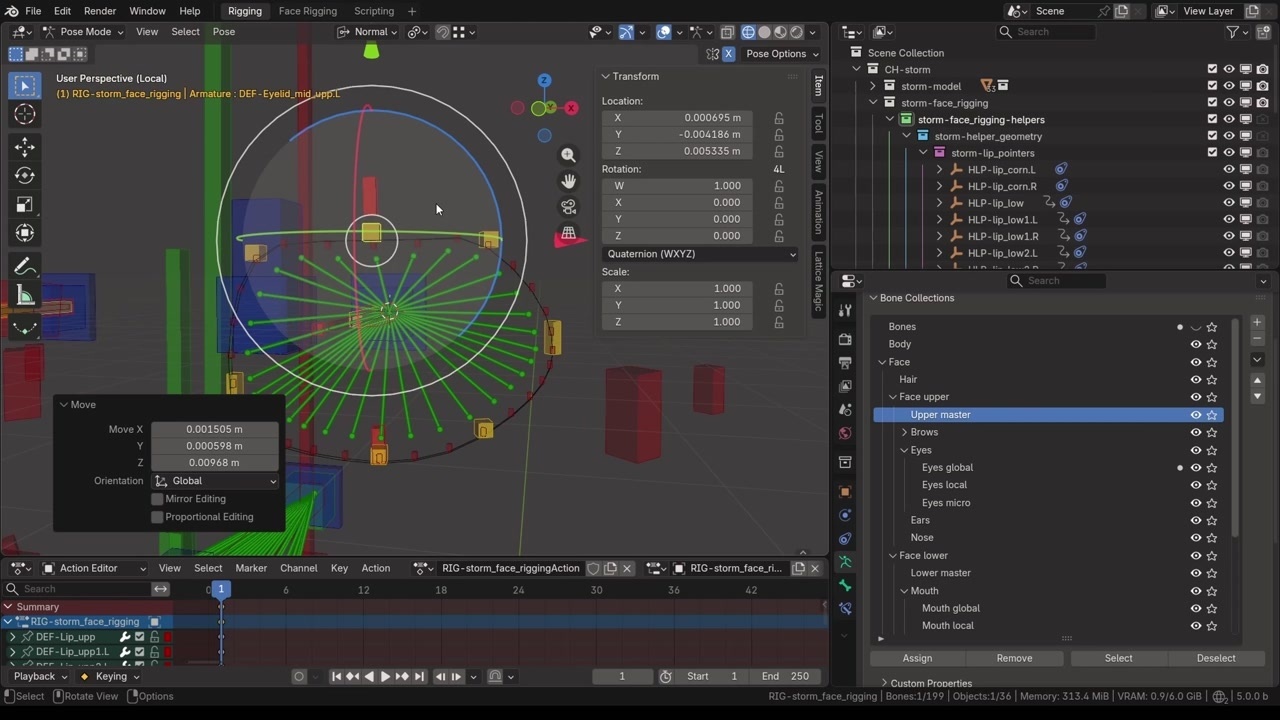Click the viewport zoom magnifier icon

pyautogui.click(x=568, y=155)
